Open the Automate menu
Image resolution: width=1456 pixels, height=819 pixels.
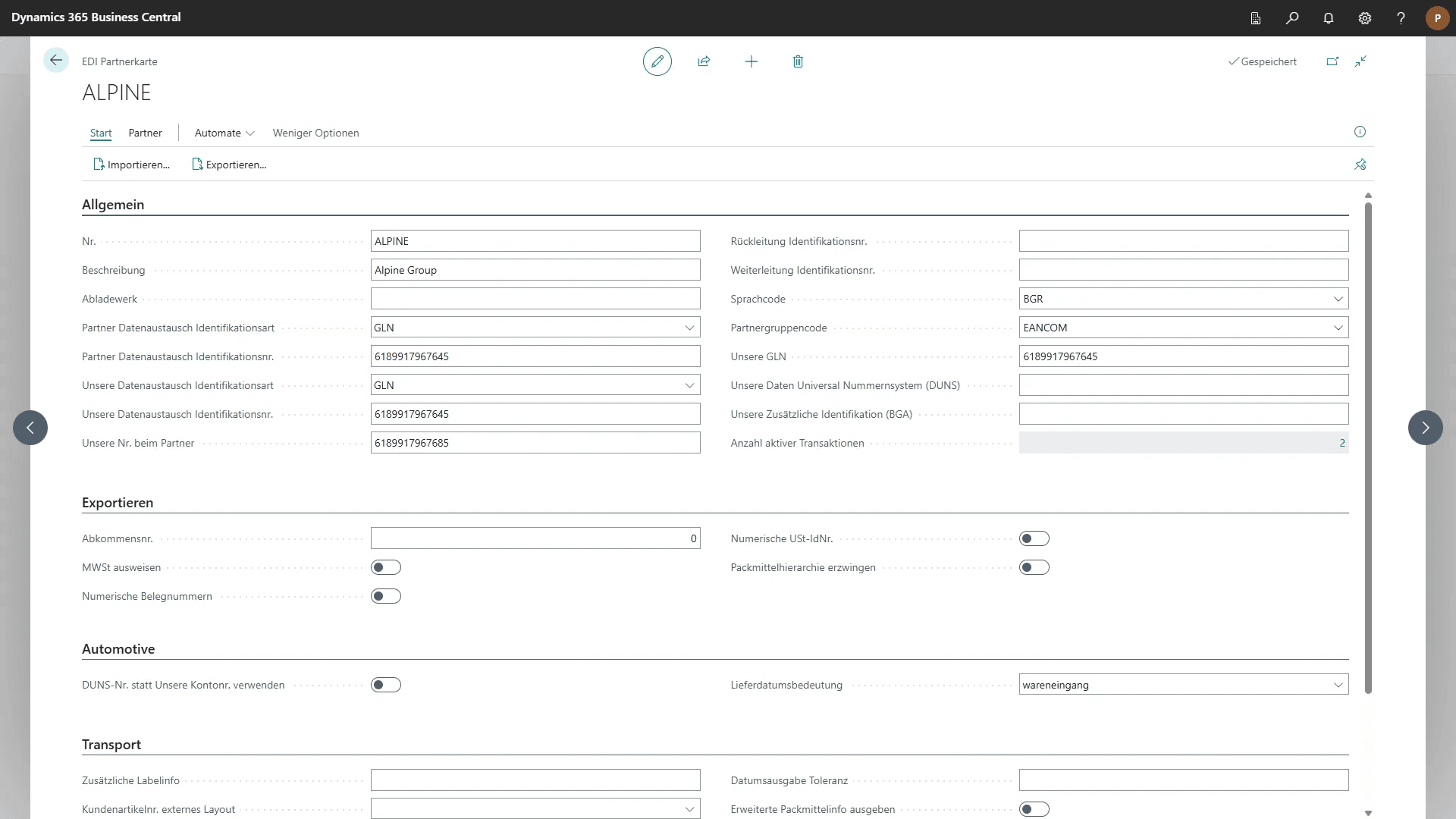[x=224, y=133]
